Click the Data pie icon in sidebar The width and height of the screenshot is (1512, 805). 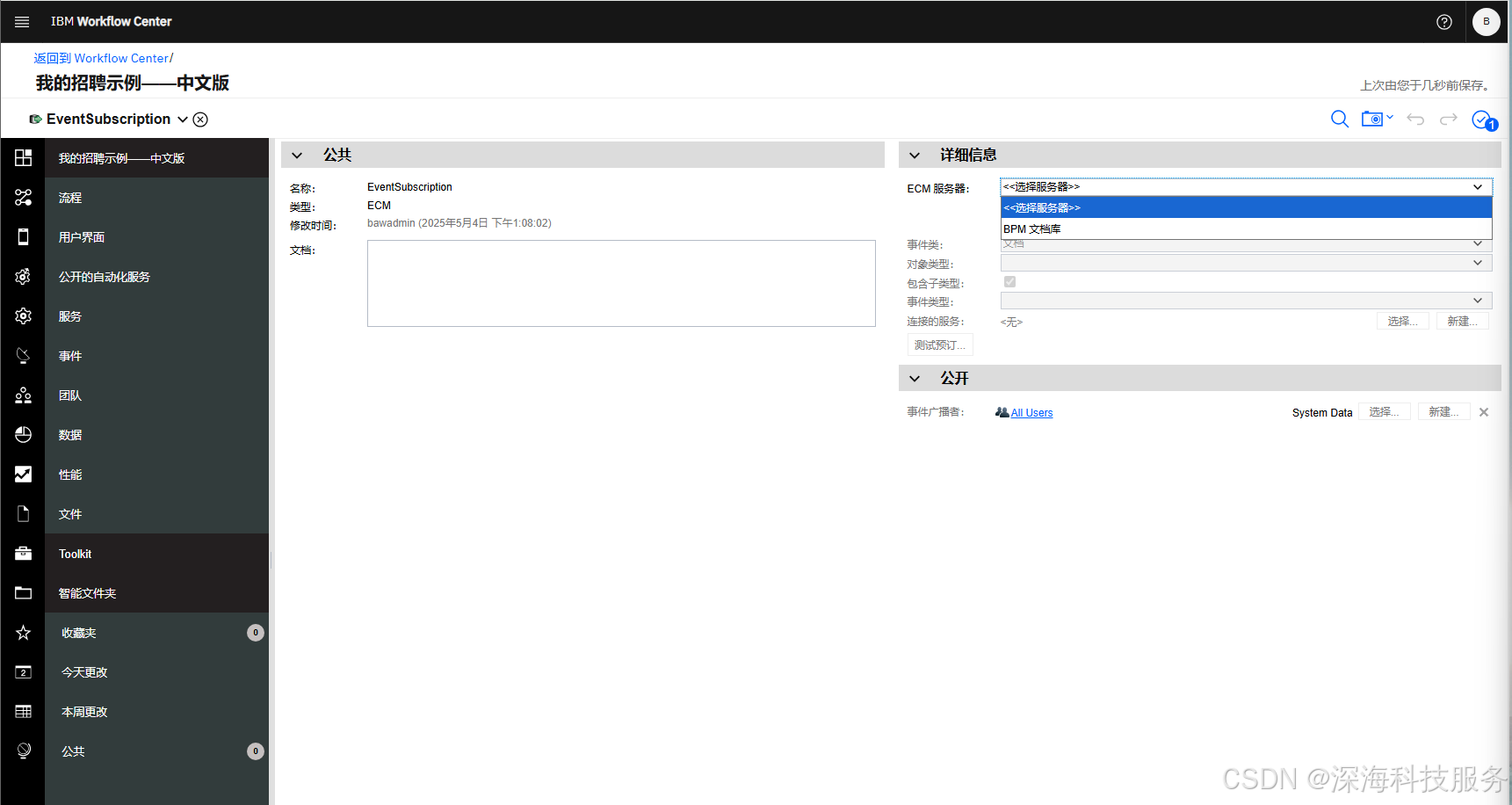[x=23, y=435]
